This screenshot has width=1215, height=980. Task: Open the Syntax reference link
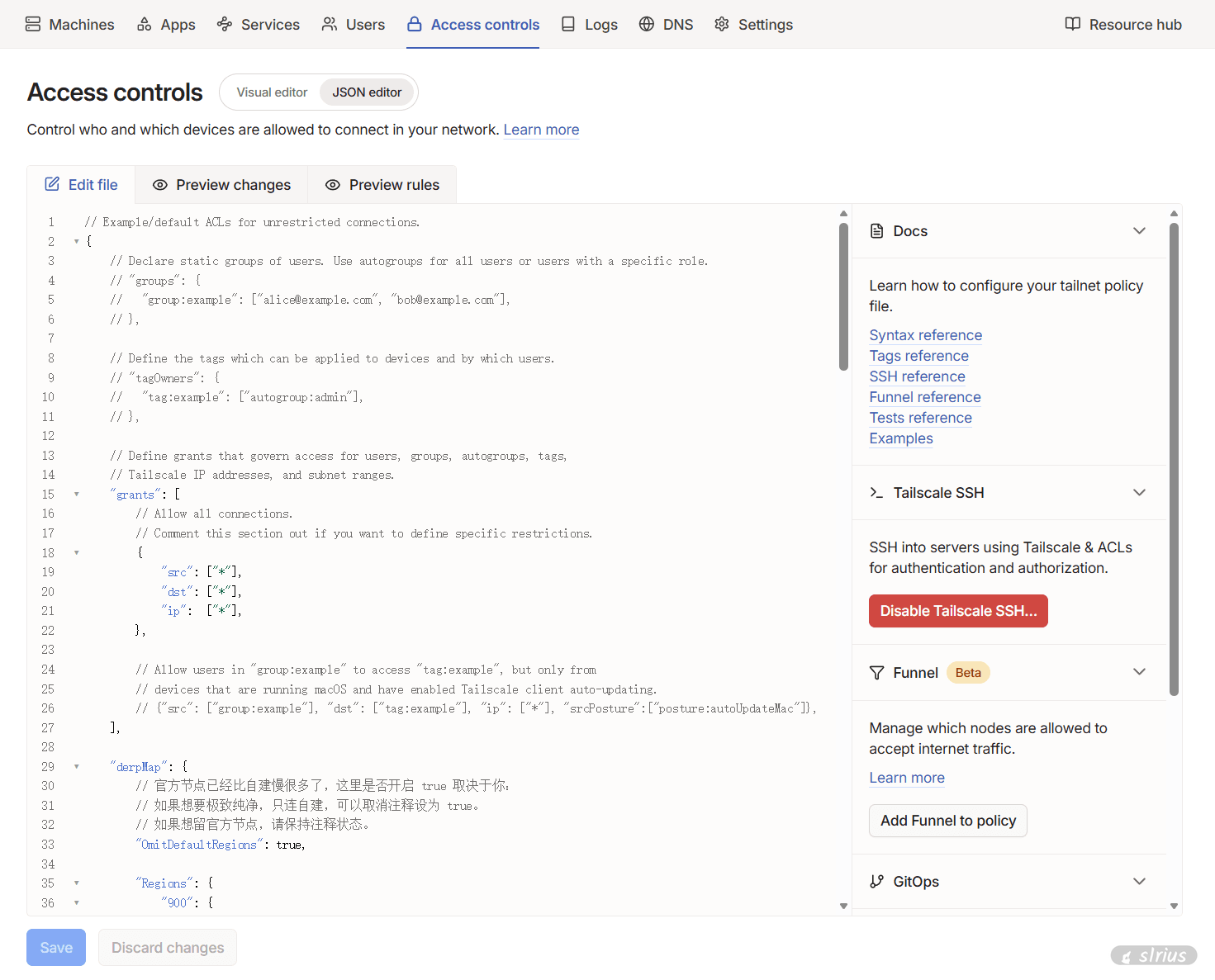tap(926, 335)
